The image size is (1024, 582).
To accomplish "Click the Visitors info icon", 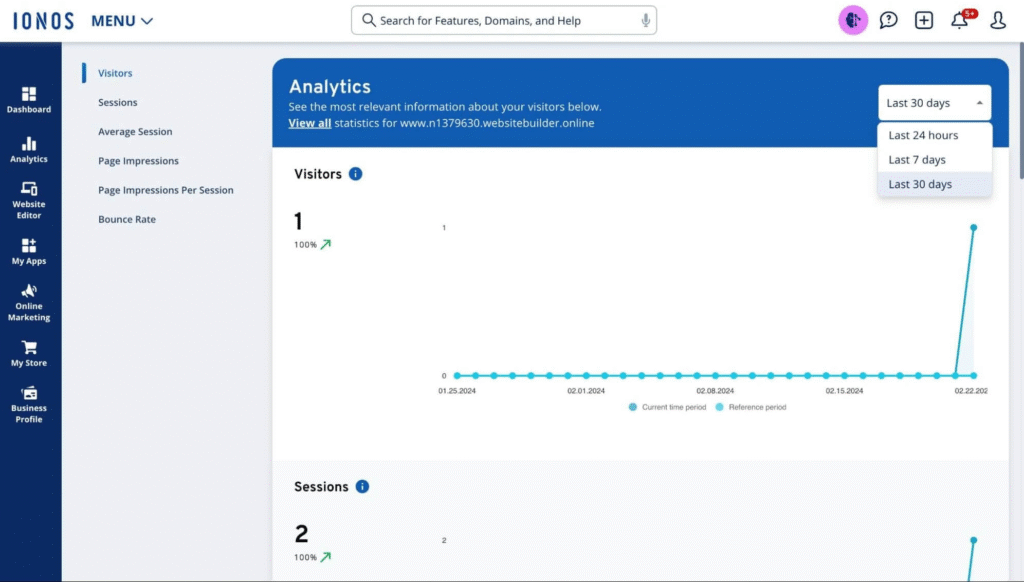I will point(357,173).
